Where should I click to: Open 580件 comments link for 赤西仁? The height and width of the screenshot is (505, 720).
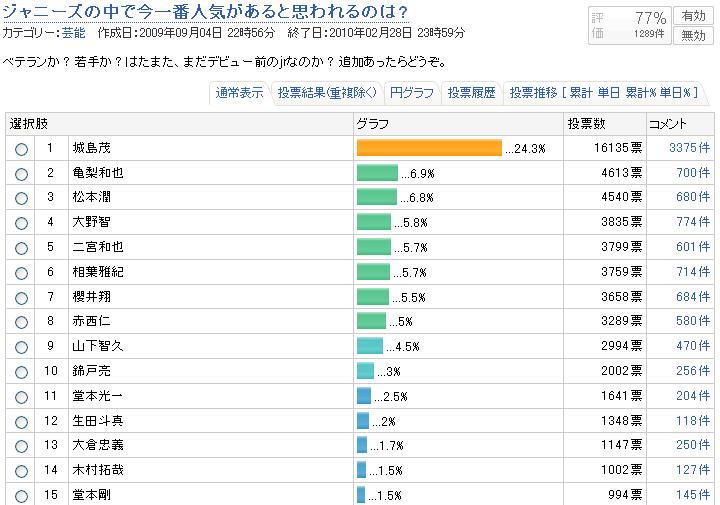pyautogui.click(x=692, y=321)
